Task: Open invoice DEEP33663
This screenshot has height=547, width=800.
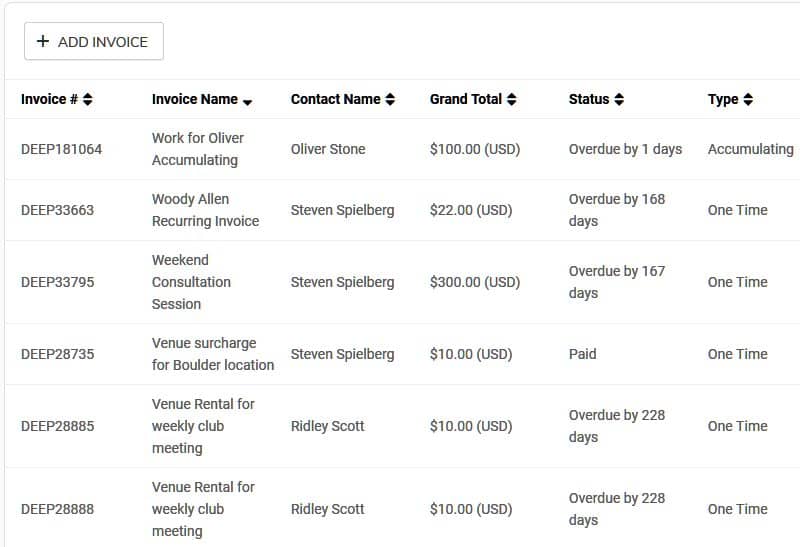Action: pos(57,210)
